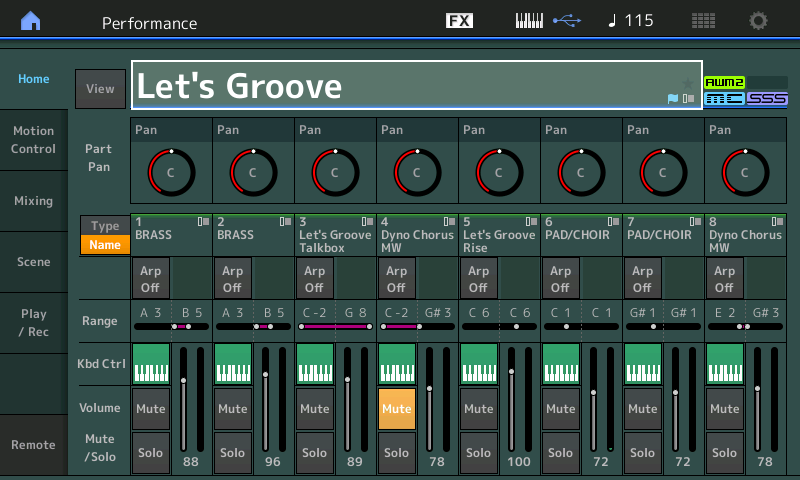Tap the favorite star on Let's Groove
The width and height of the screenshot is (800, 480).
687,83
